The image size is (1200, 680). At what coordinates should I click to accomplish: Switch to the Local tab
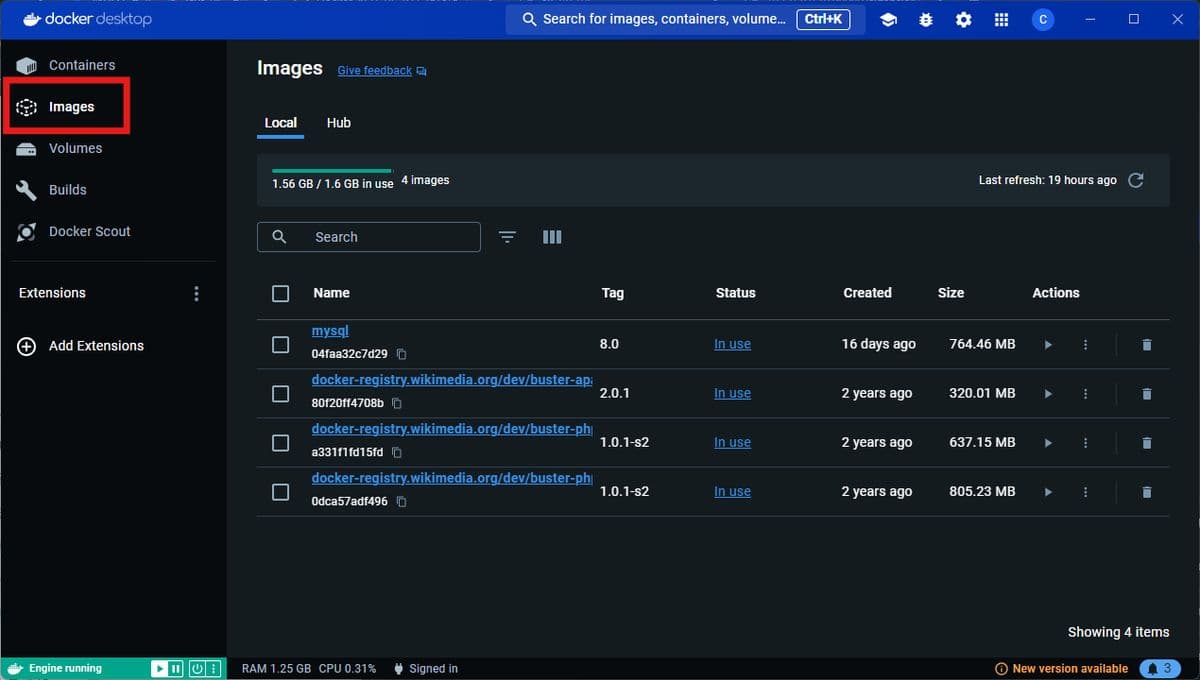tap(280, 123)
